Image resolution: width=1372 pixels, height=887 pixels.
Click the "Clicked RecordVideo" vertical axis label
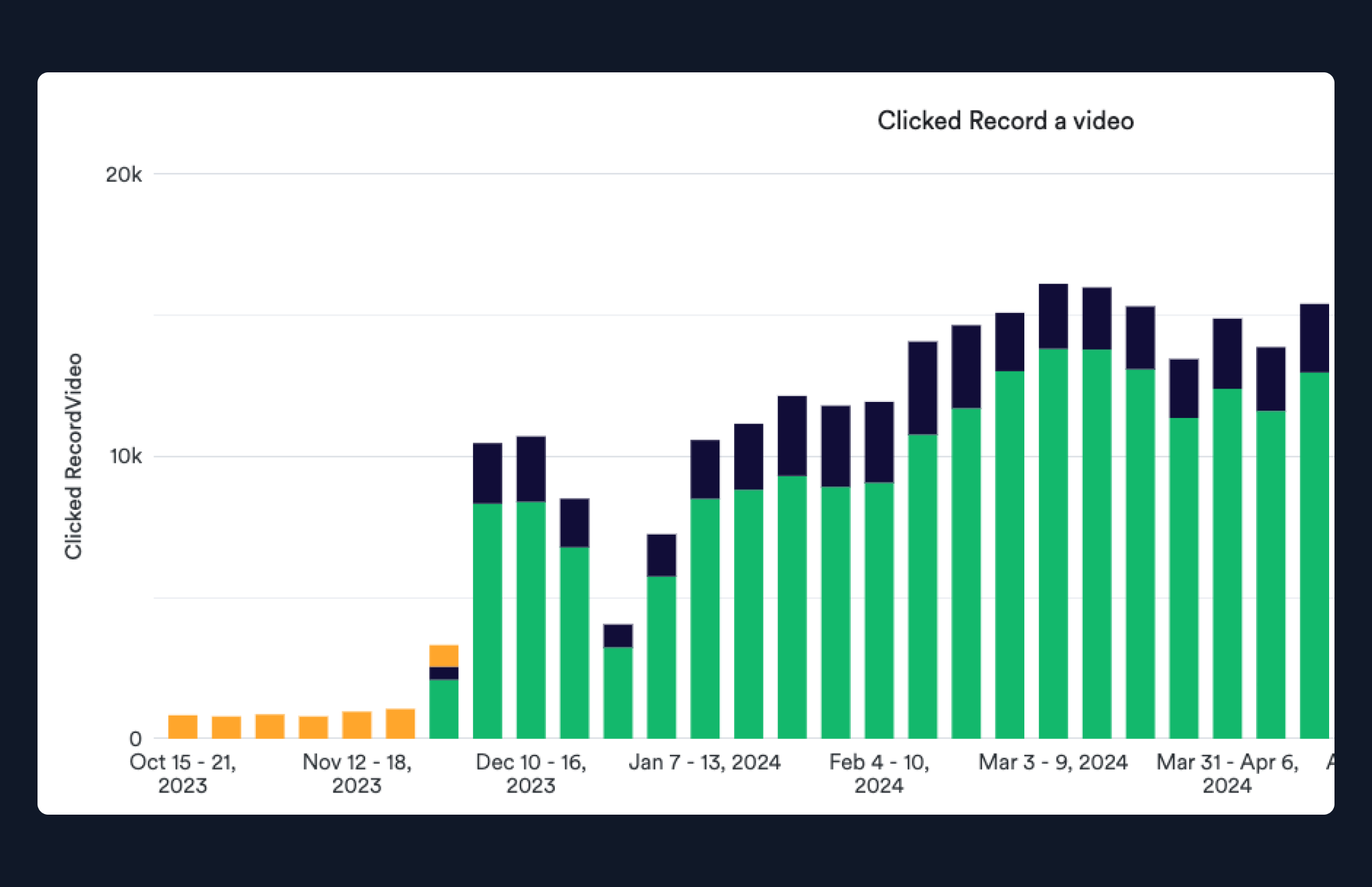73,456
